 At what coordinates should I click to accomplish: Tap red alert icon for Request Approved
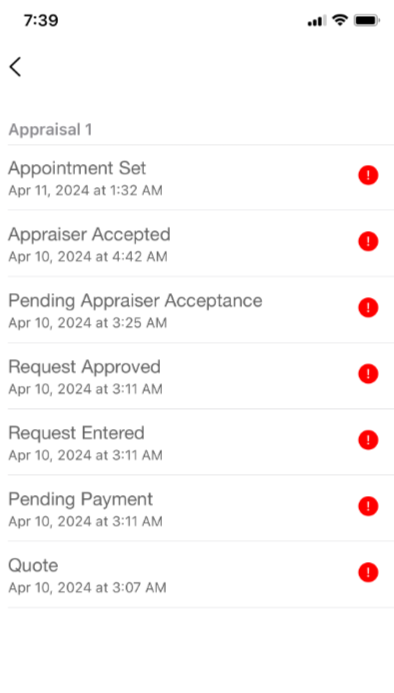[x=368, y=374]
